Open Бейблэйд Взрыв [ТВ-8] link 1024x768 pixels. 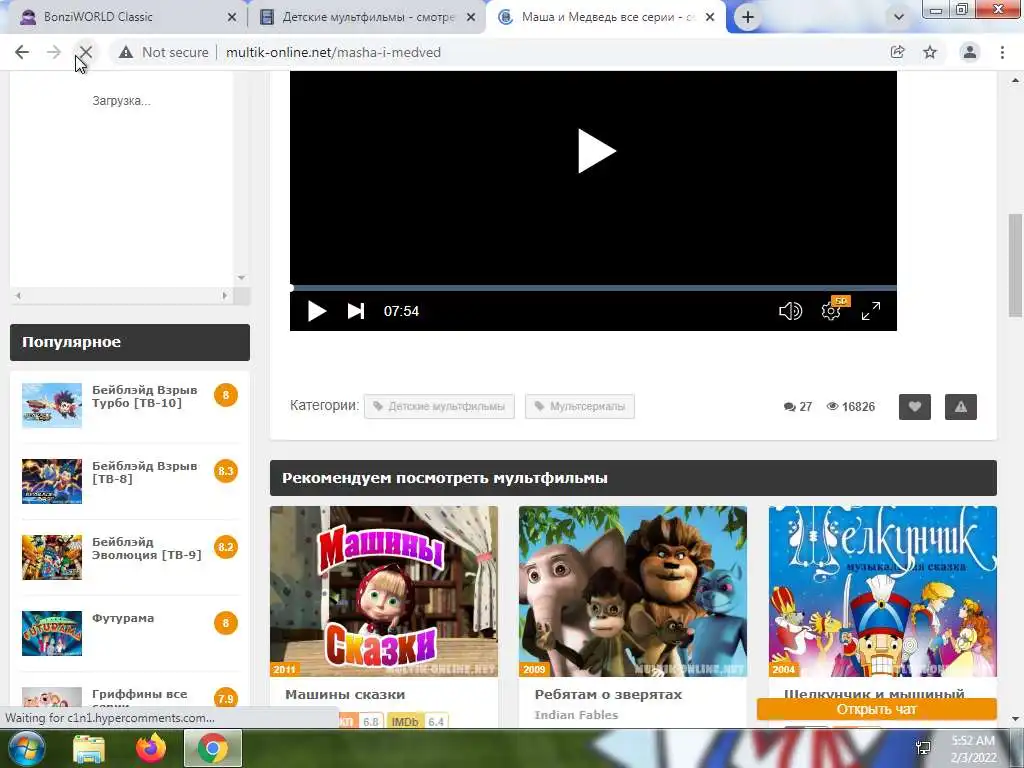pyautogui.click(x=144, y=472)
